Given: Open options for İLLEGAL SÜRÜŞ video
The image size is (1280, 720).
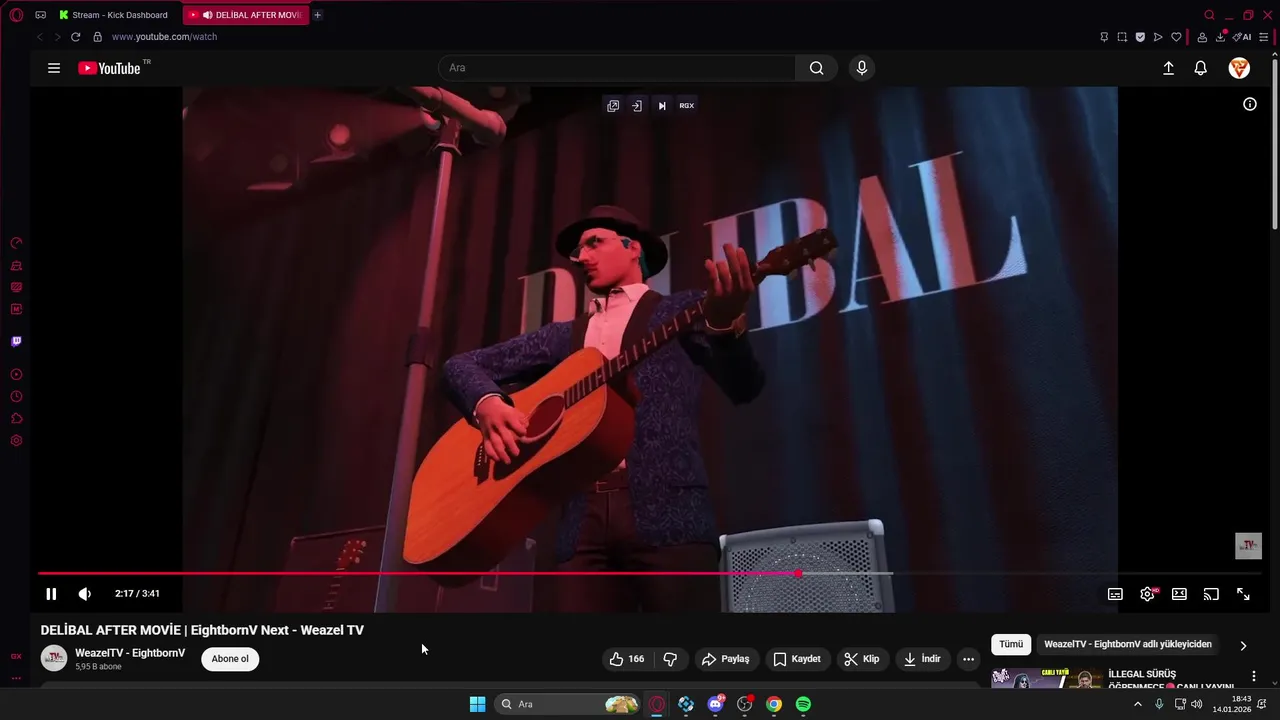Looking at the screenshot, I should coord(1254,677).
